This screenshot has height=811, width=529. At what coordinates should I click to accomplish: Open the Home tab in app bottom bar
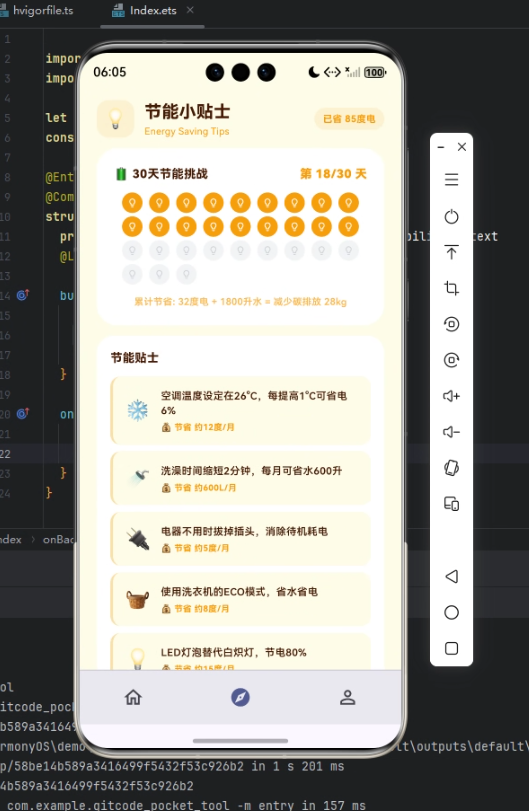(133, 697)
